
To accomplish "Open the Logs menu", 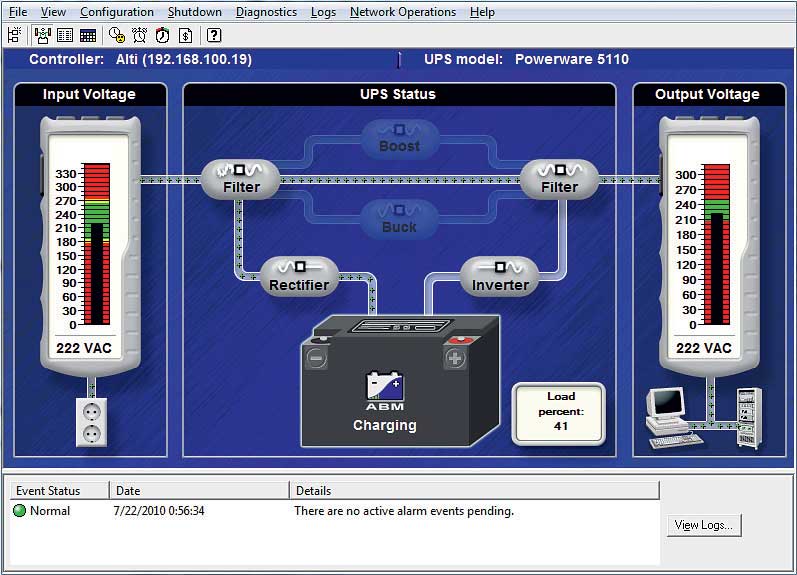I will (323, 12).
